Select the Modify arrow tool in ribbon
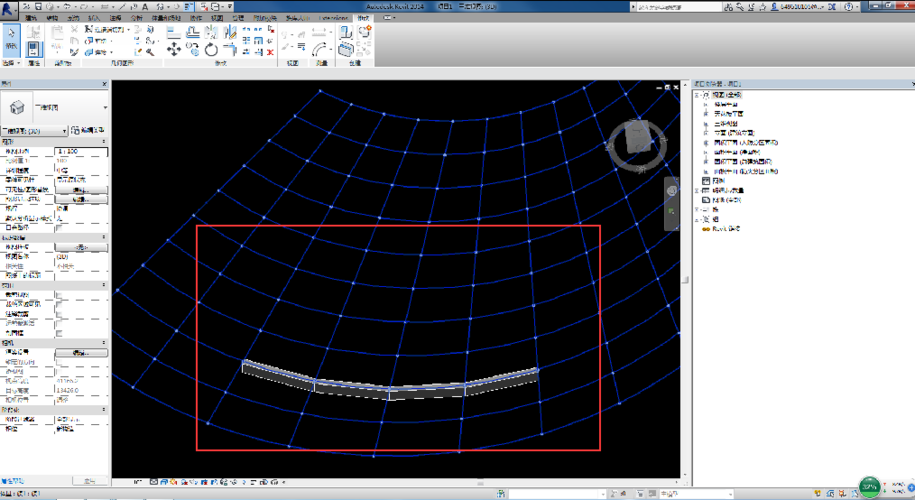Viewport: 915px width, 500px height. [12, 40]
